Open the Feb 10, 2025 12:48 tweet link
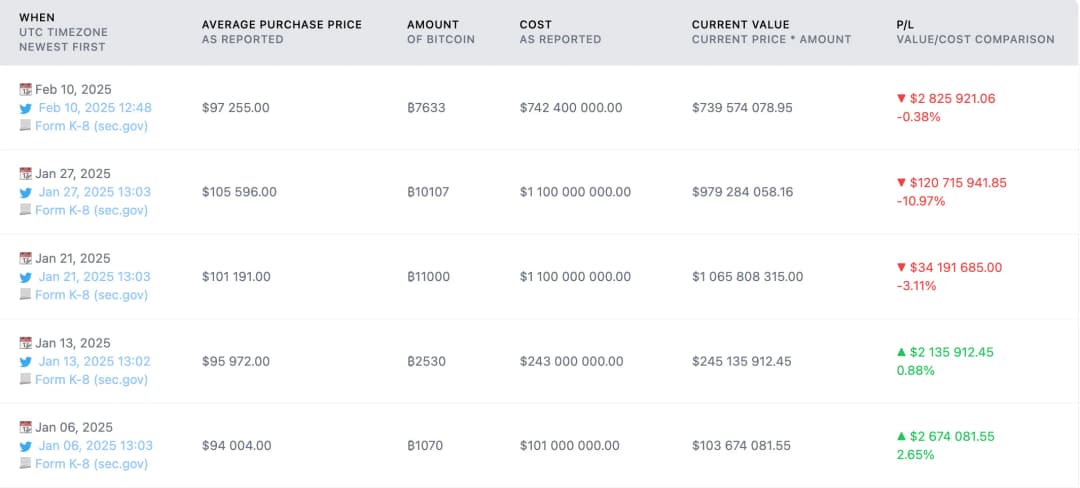 [x=95, y=108]
